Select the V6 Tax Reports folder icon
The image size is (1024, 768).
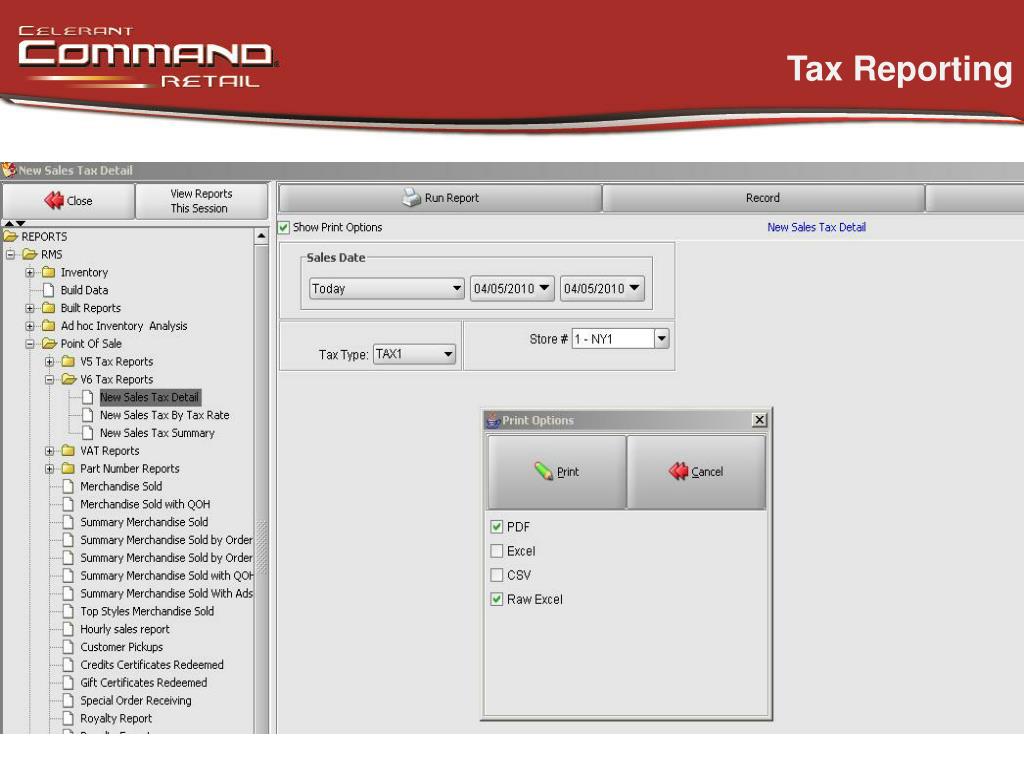point(69,379)
